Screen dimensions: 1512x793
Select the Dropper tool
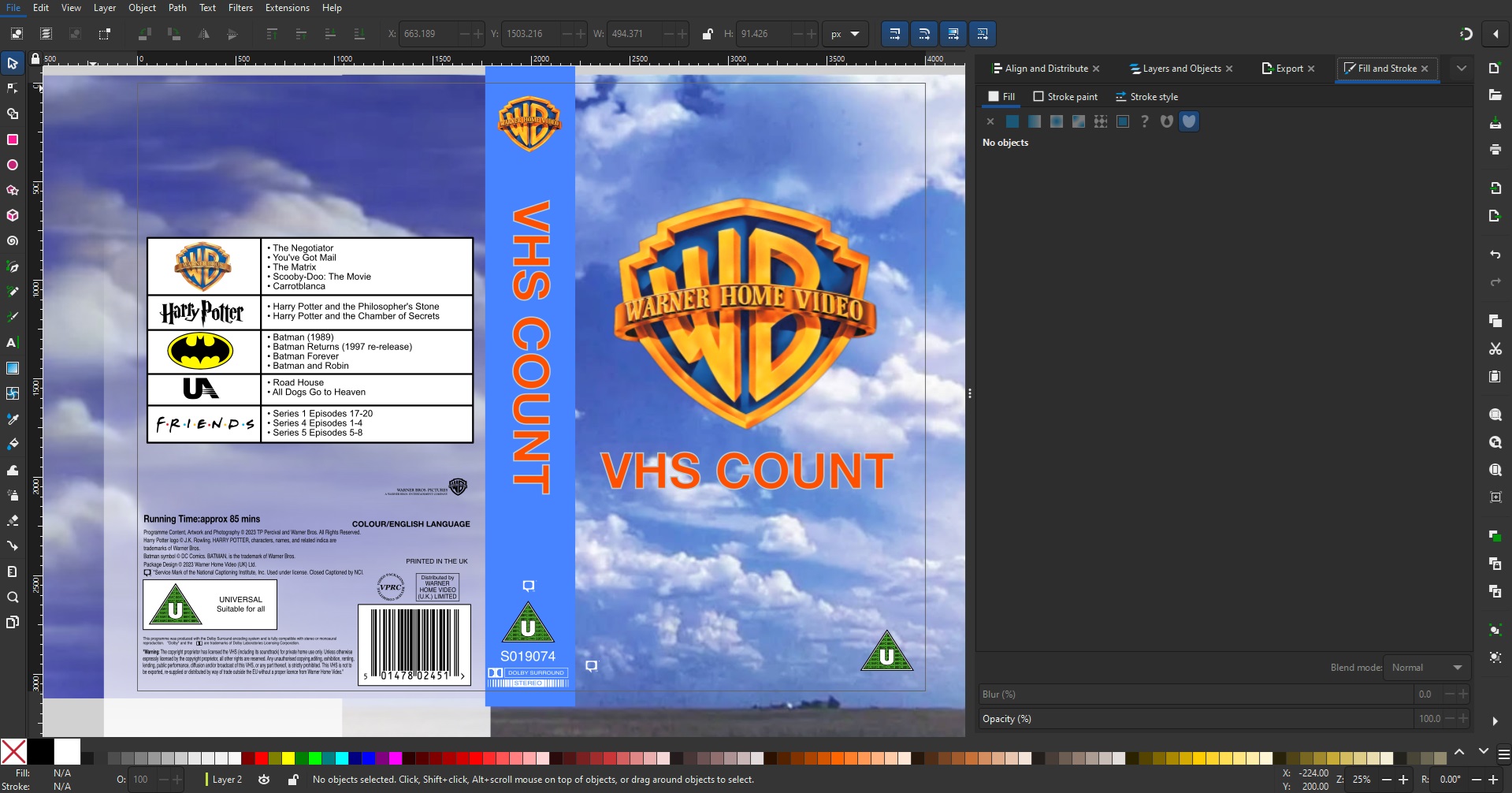(13, 419)
